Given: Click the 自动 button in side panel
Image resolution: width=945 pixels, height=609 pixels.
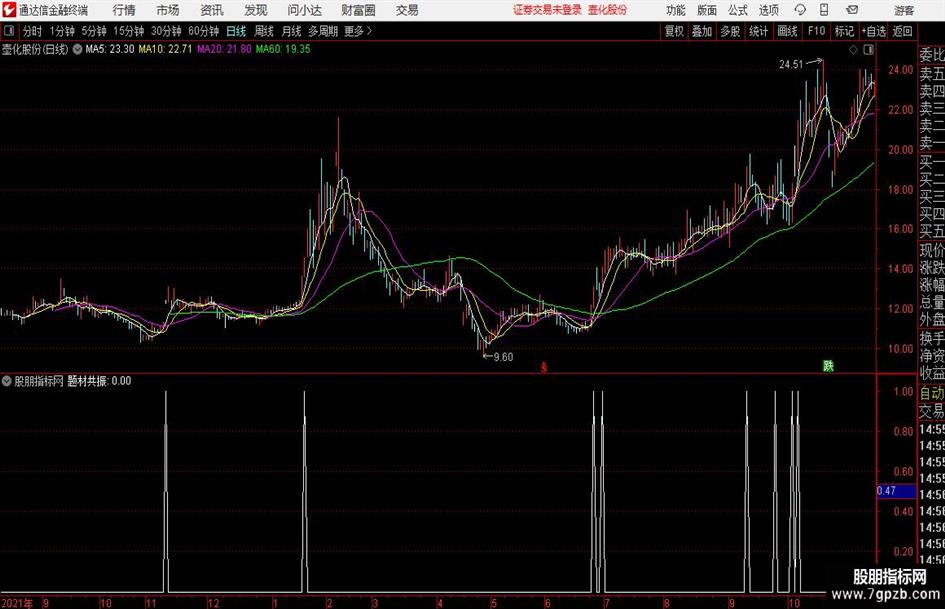Looking at the screenshot, I should 932,394.
